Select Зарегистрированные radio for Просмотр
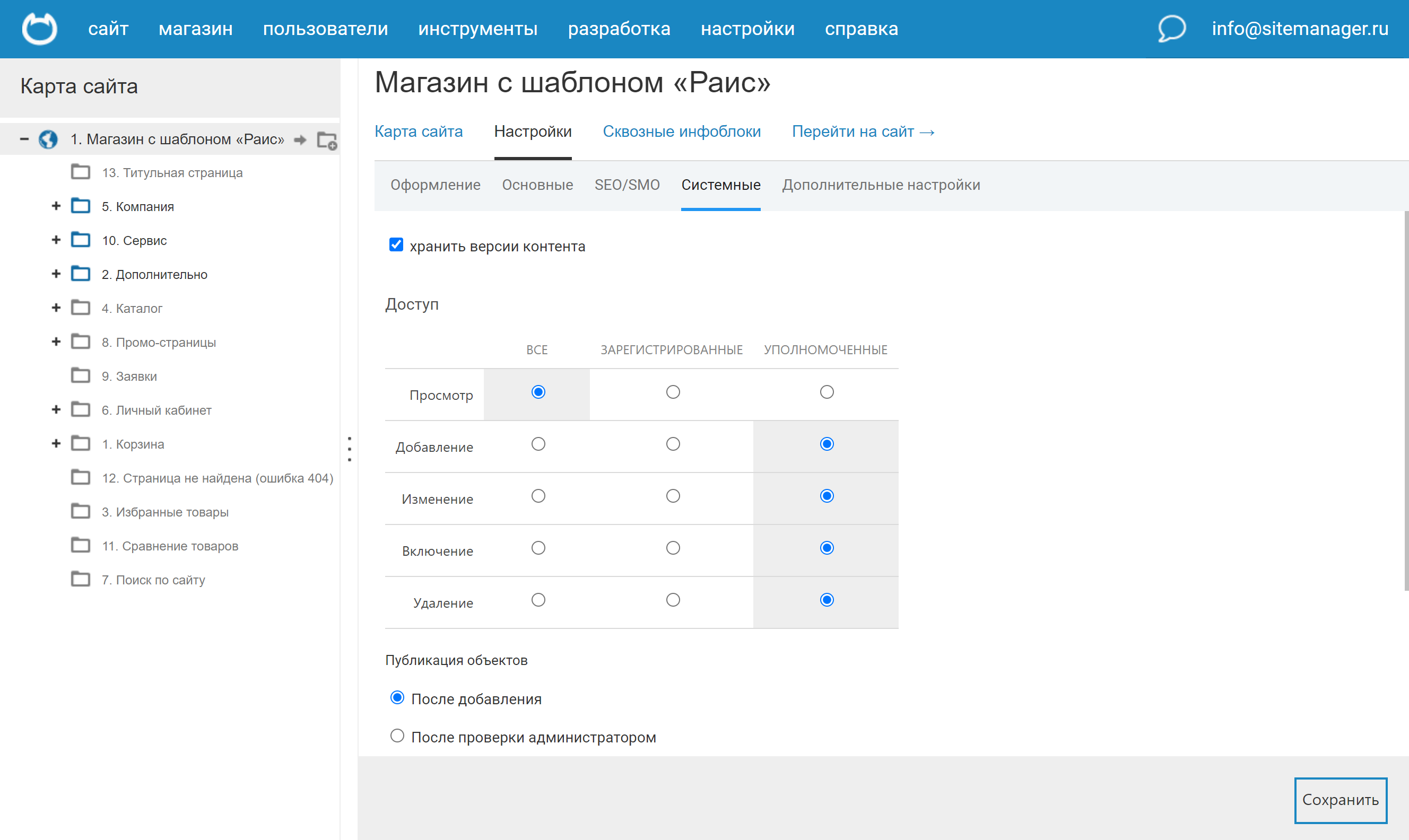Image resolution: width=1409 pixels, height=840 pixels. 673,392
